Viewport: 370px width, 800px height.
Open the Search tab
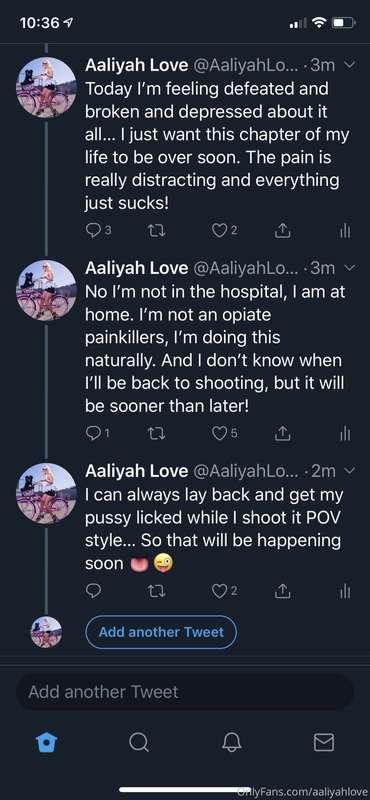coord(138,742)
